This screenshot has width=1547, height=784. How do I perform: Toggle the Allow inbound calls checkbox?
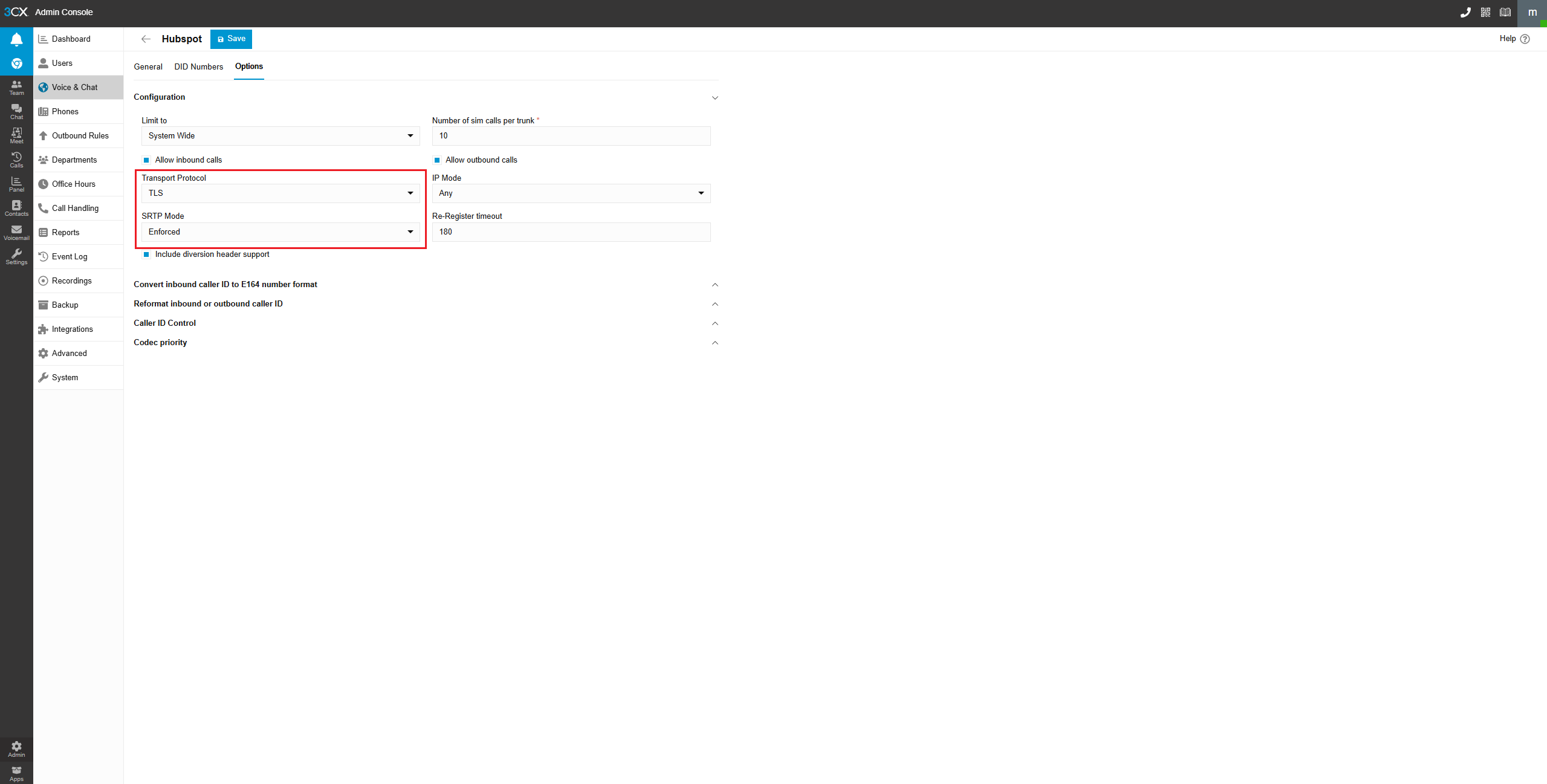point(146,160)
